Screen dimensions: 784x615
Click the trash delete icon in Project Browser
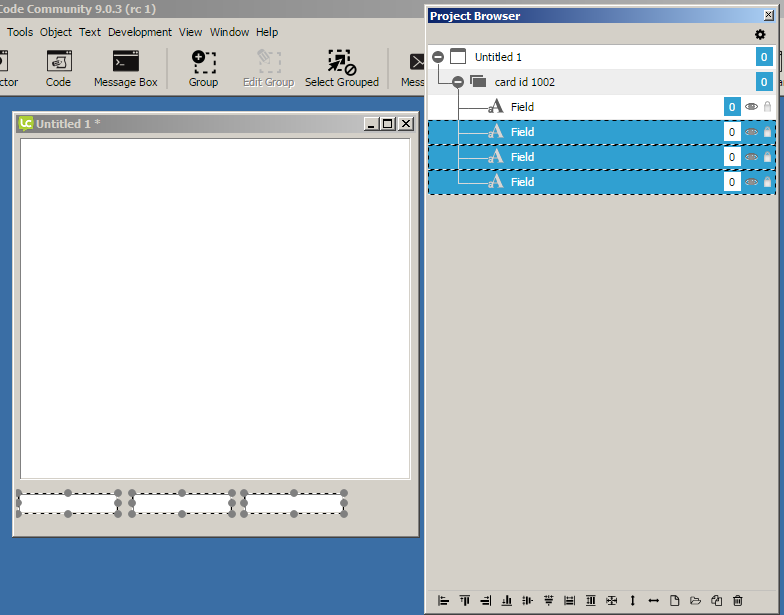pos(738,600)
